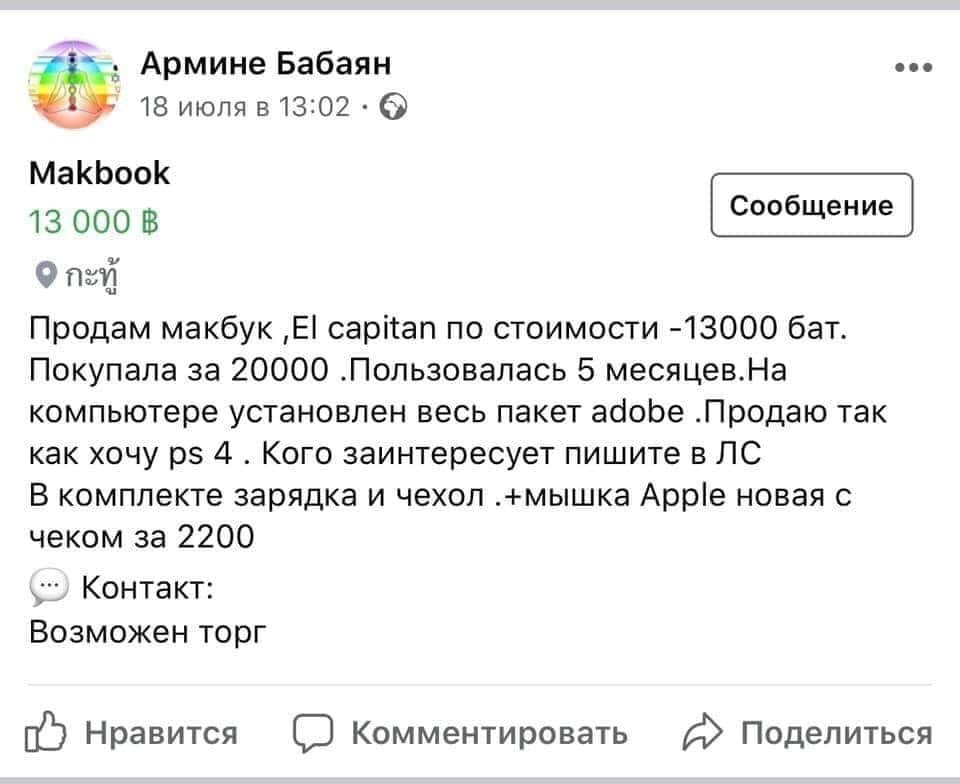Open the three-dots post options menu

pyautogui.click(x=913, y=68)
